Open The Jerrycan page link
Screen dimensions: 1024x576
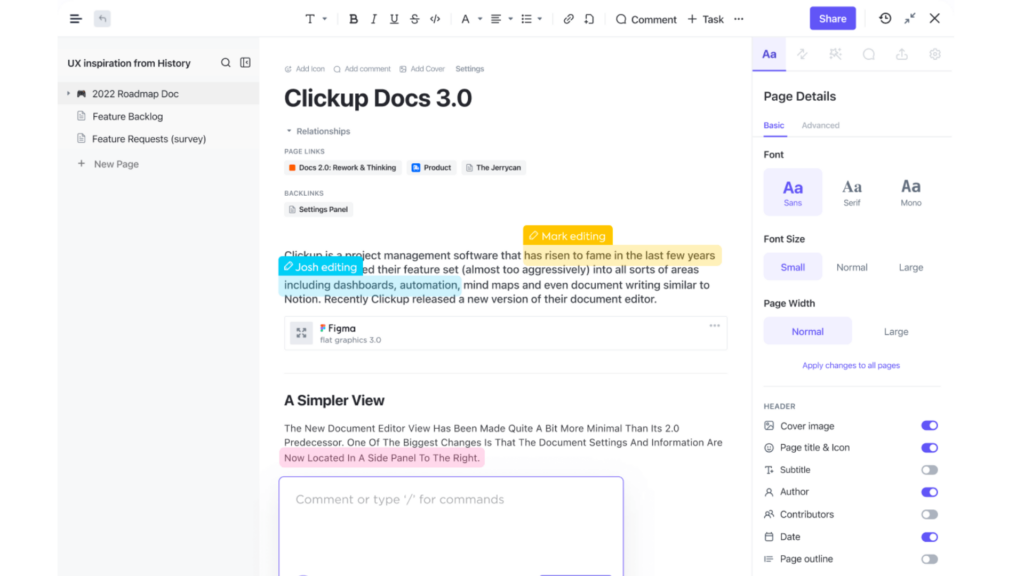tap(493, 168)
